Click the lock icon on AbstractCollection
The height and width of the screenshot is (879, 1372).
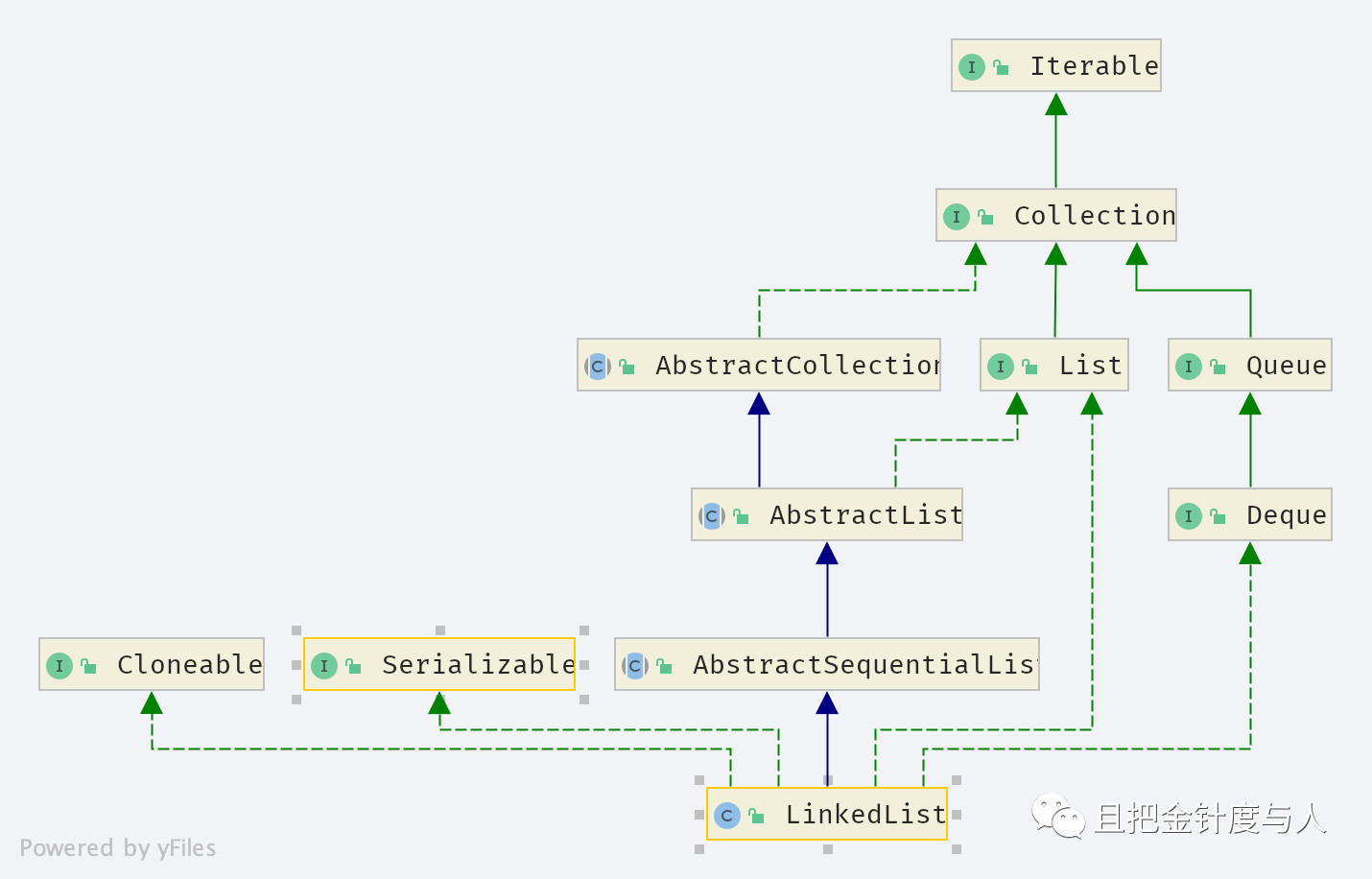point(627,367)
